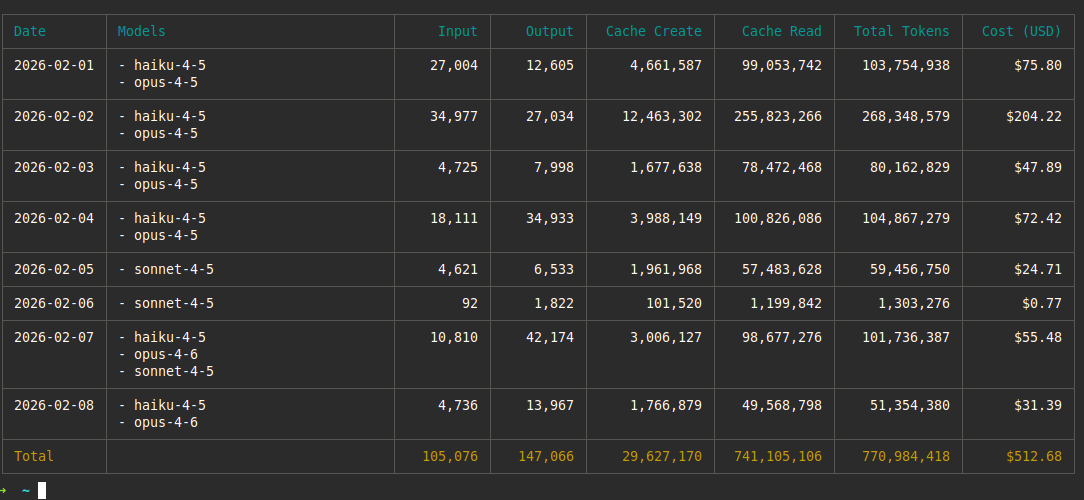
Task: Click total tokens value 101,736,387
Action: 906,337
